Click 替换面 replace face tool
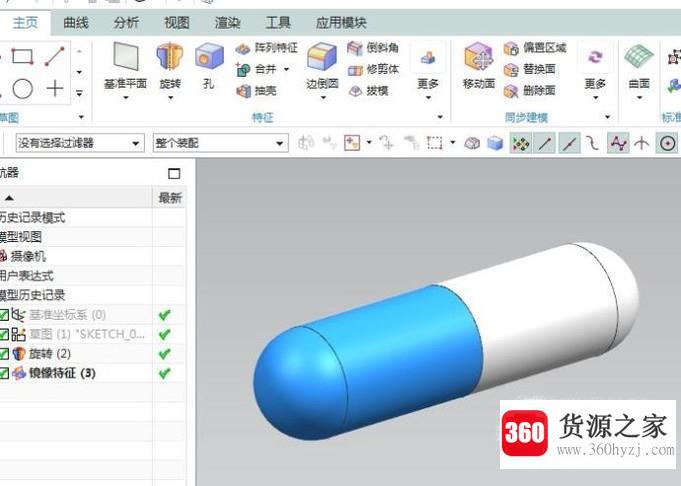 click(529, 69)
